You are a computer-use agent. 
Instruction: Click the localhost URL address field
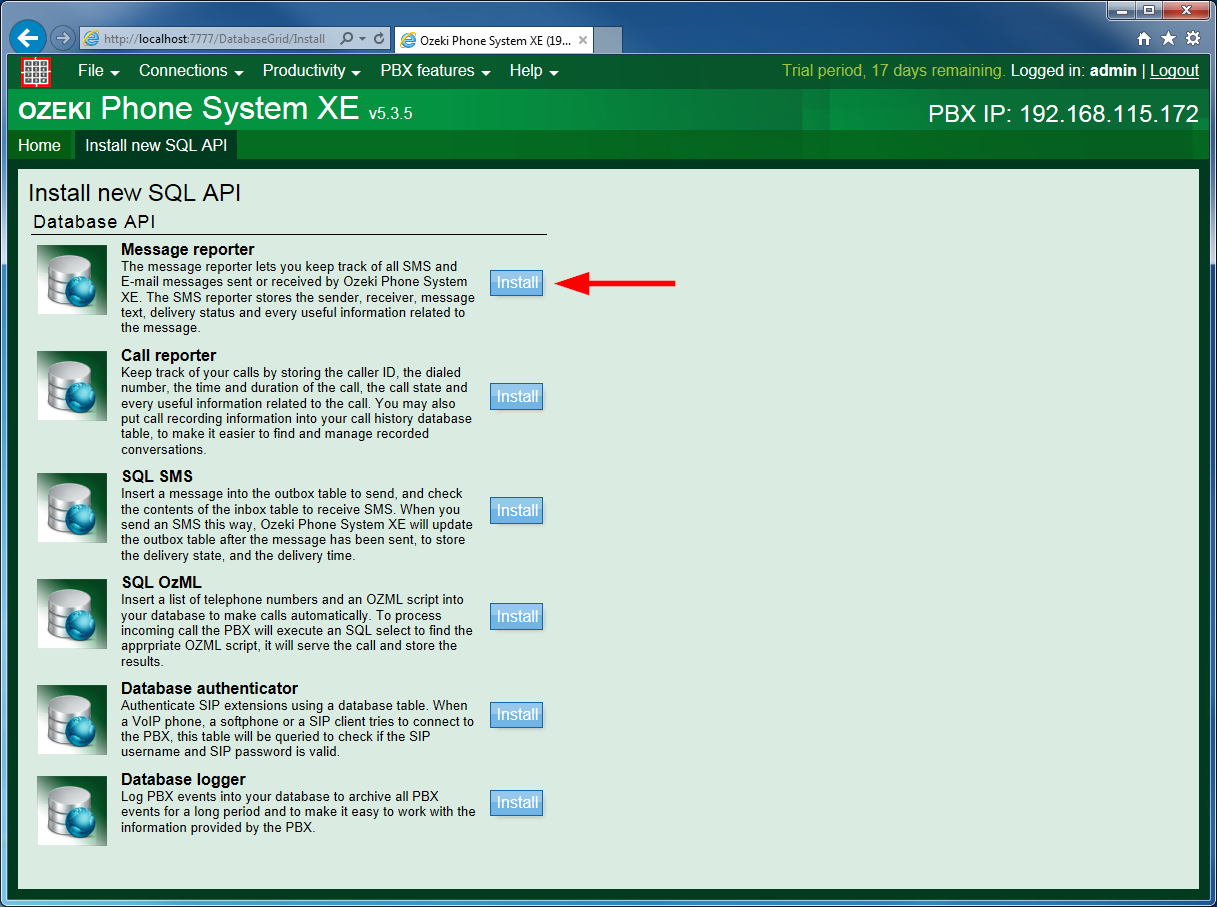pos(214,39)
